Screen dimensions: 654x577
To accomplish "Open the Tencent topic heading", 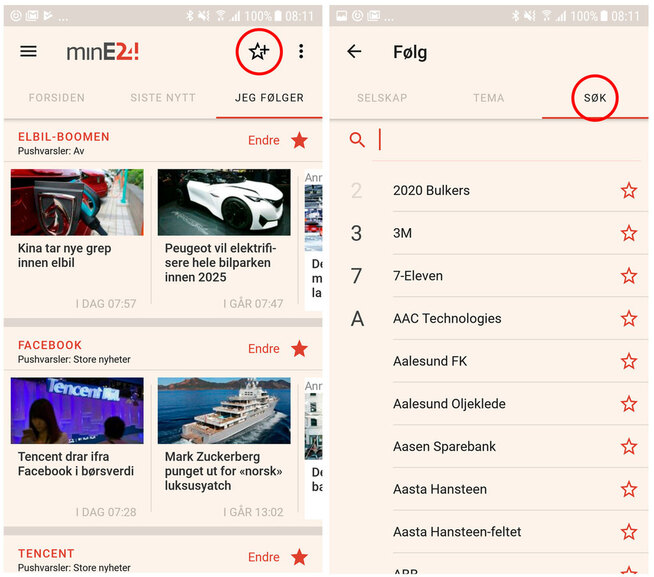I will 46,554.
